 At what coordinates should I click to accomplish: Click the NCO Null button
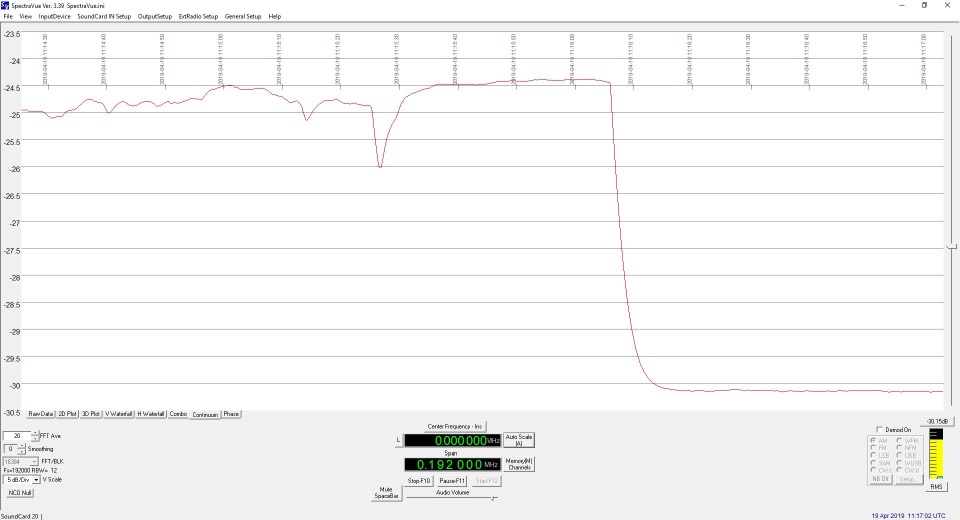(20, 492)
